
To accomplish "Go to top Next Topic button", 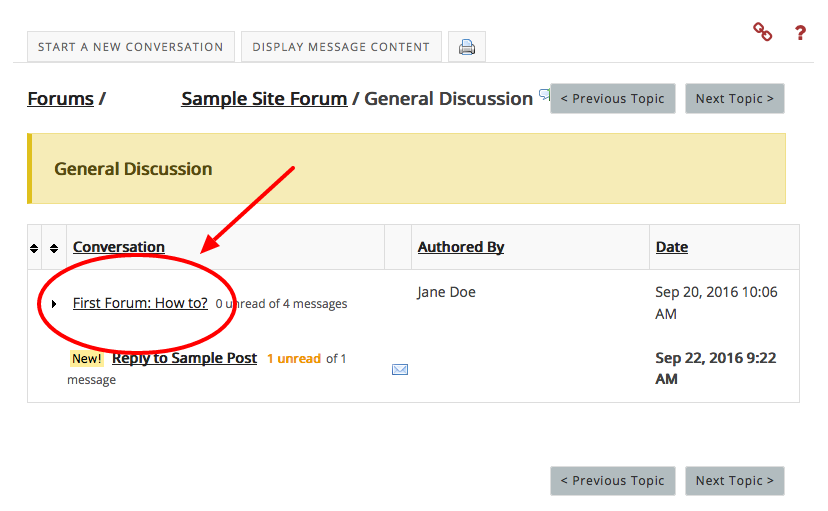I will click(x=735, y=99).
